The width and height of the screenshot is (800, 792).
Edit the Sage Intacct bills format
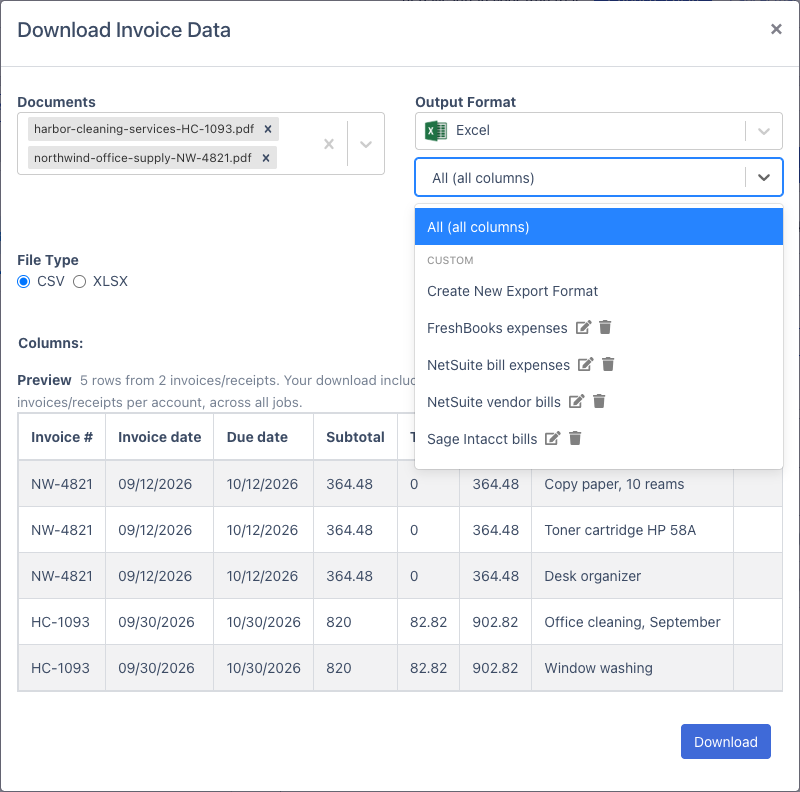point(553,438)
